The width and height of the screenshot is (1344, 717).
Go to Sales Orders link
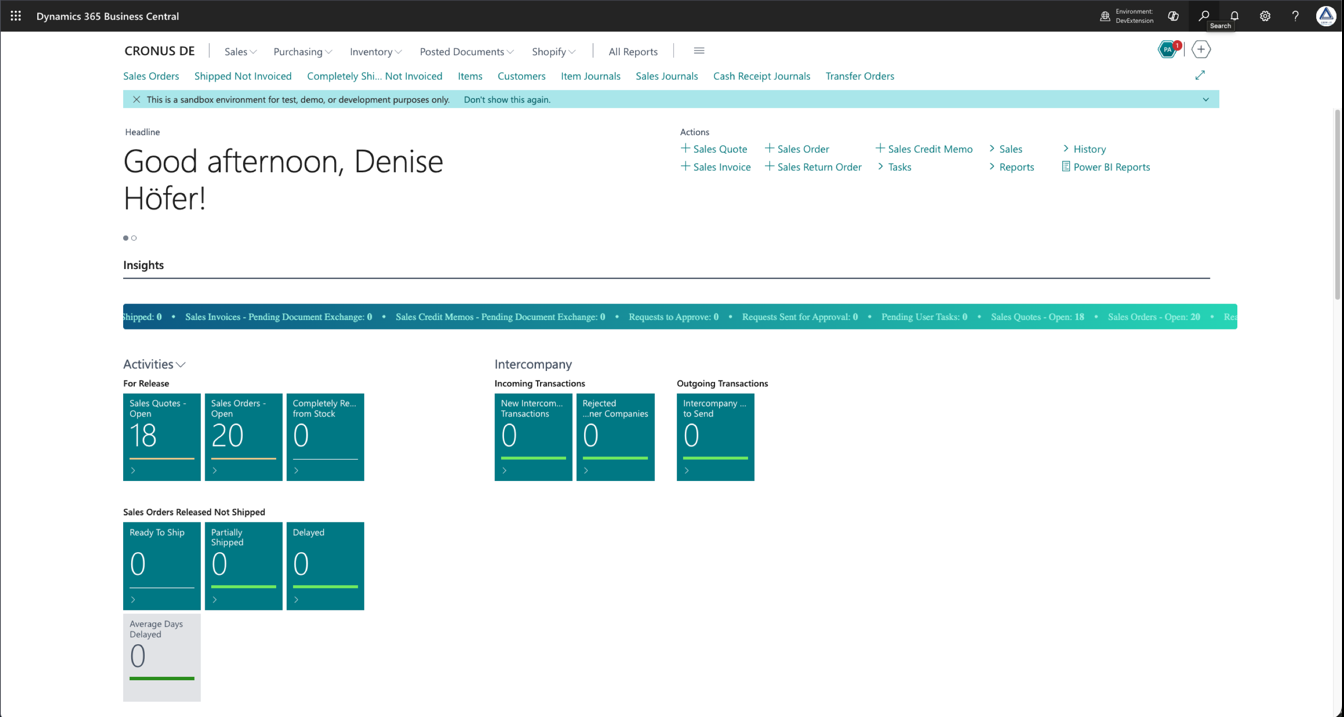[x=151, y=76]
